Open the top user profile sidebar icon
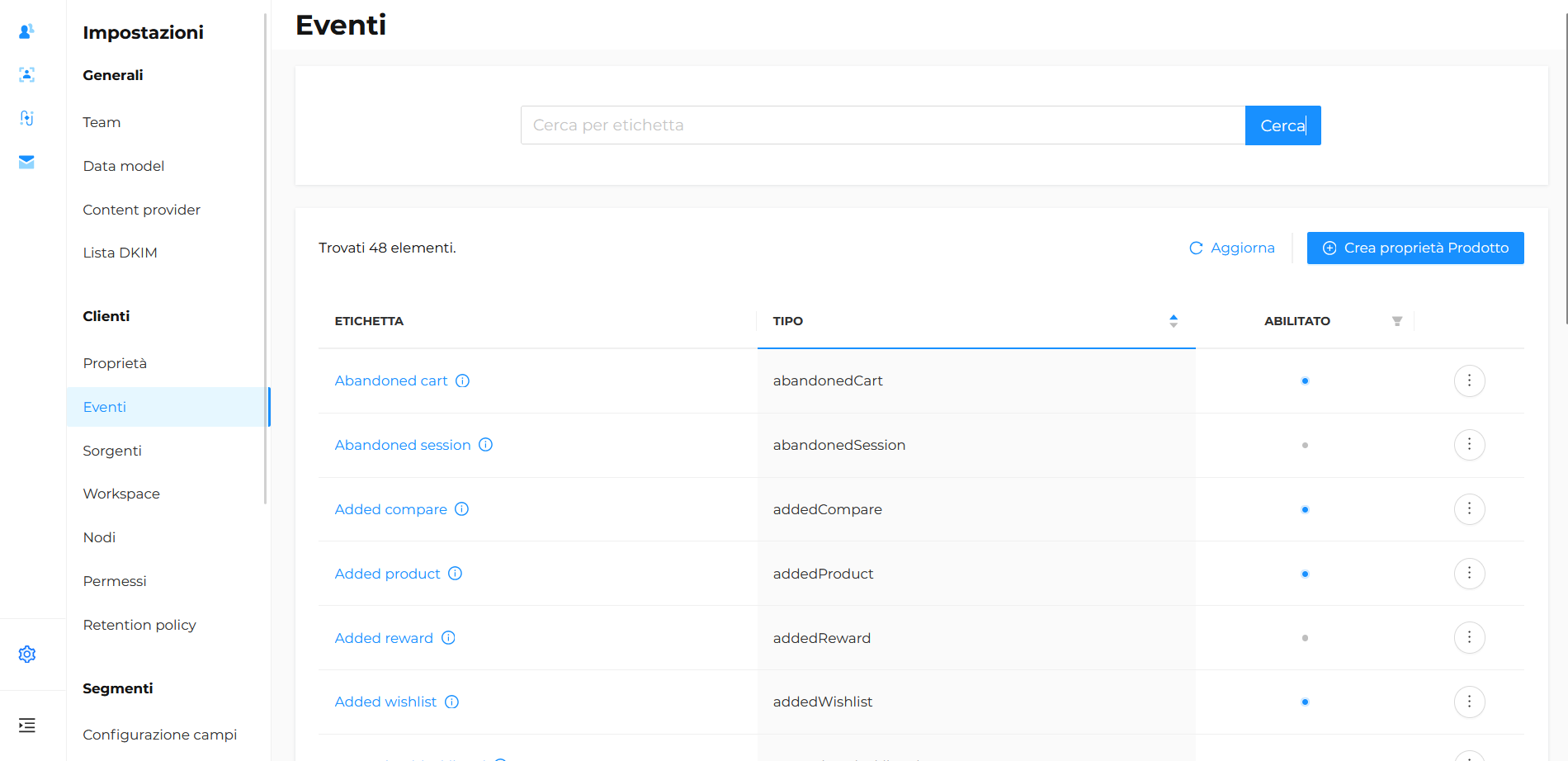The height and width of the screenshot is (761, 1568). tap(26, 31)
